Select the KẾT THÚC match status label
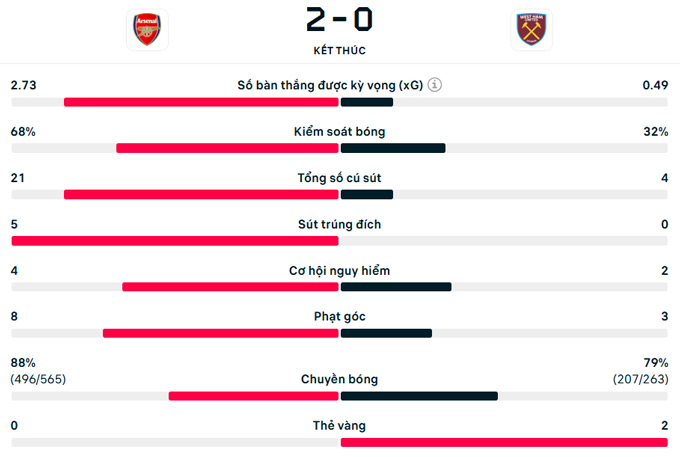Image resolution: width=680 pixels, height=457 pixels. click(339, 50)
